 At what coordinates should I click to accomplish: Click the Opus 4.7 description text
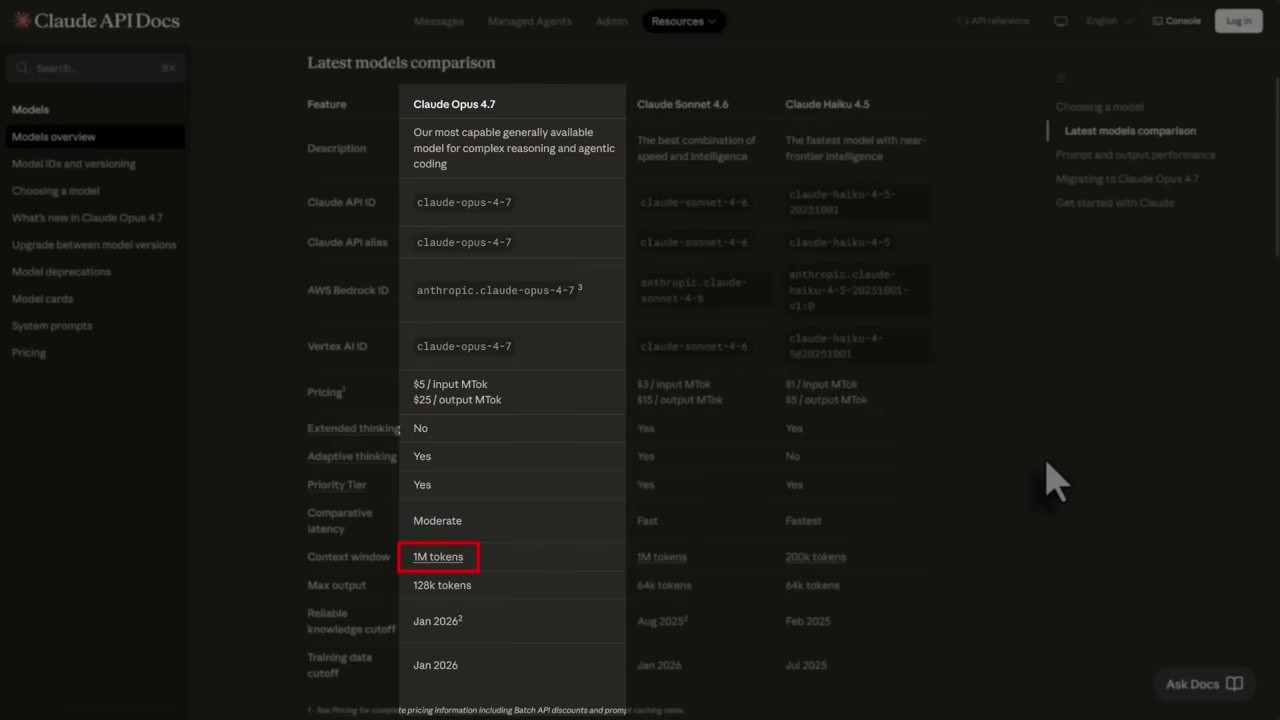point(514,148)
